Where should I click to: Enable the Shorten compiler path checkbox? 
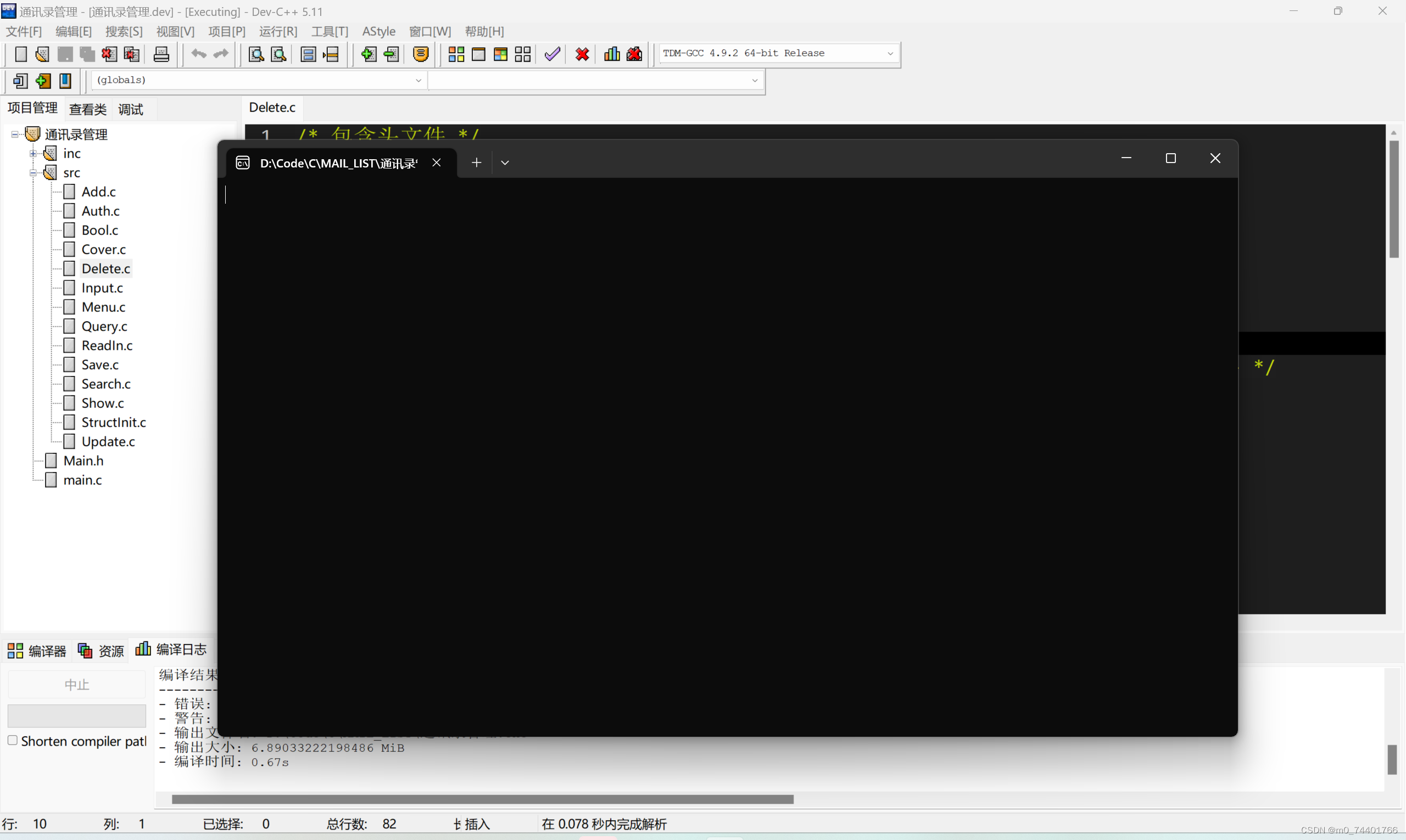click(13, 740)
